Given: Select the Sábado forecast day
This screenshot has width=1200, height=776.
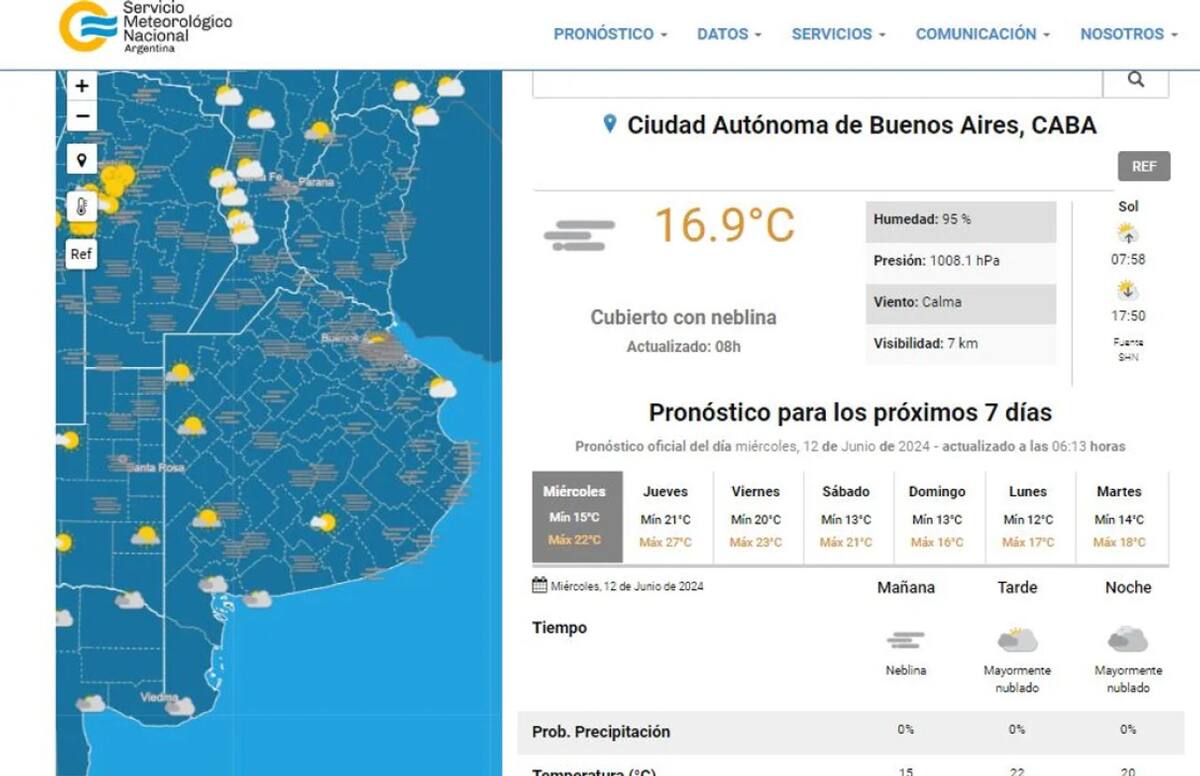Looking at the screenshot, I should [x=846, y=516].
